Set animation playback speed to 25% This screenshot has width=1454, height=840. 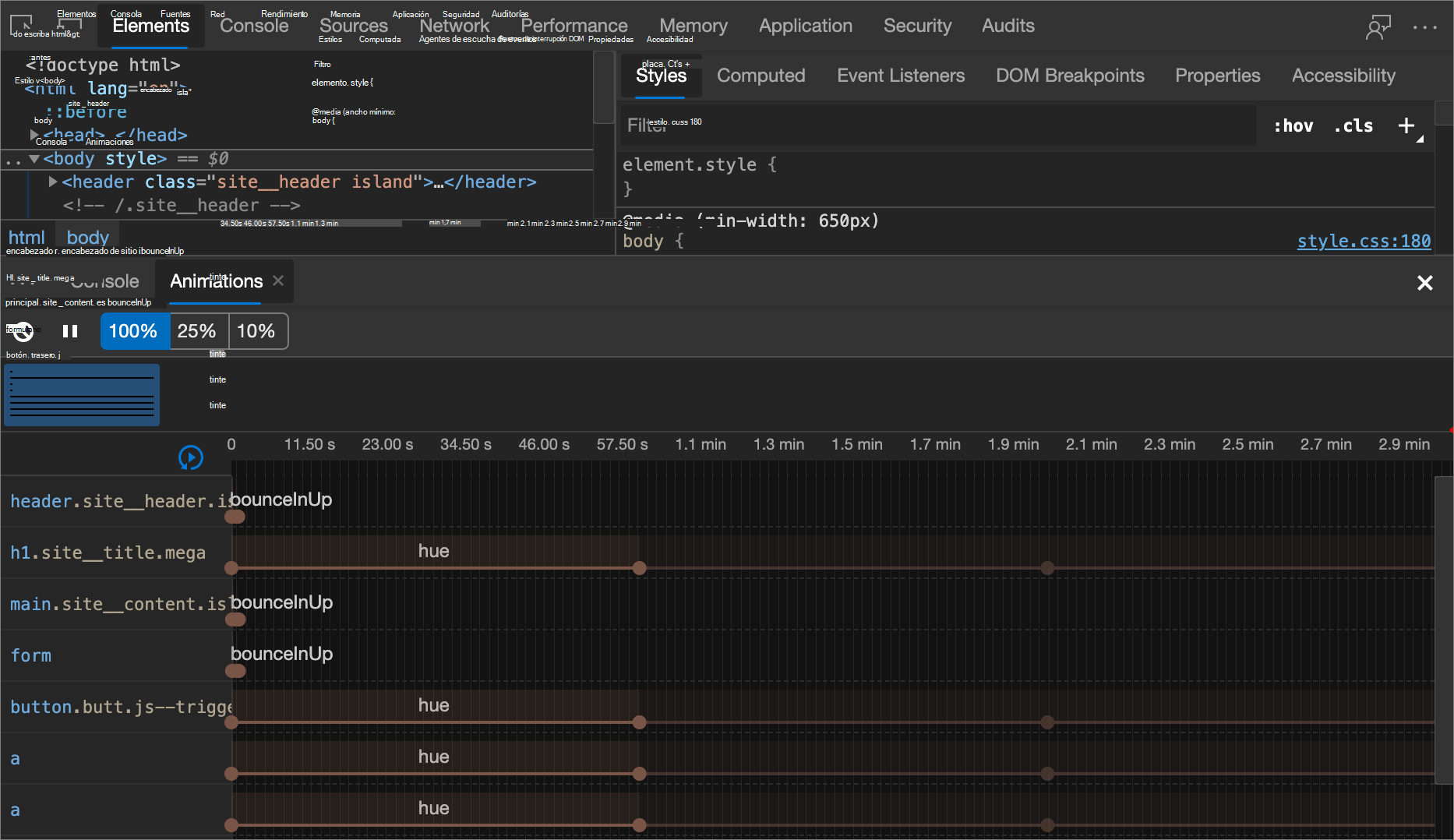(x=196, y=331)
